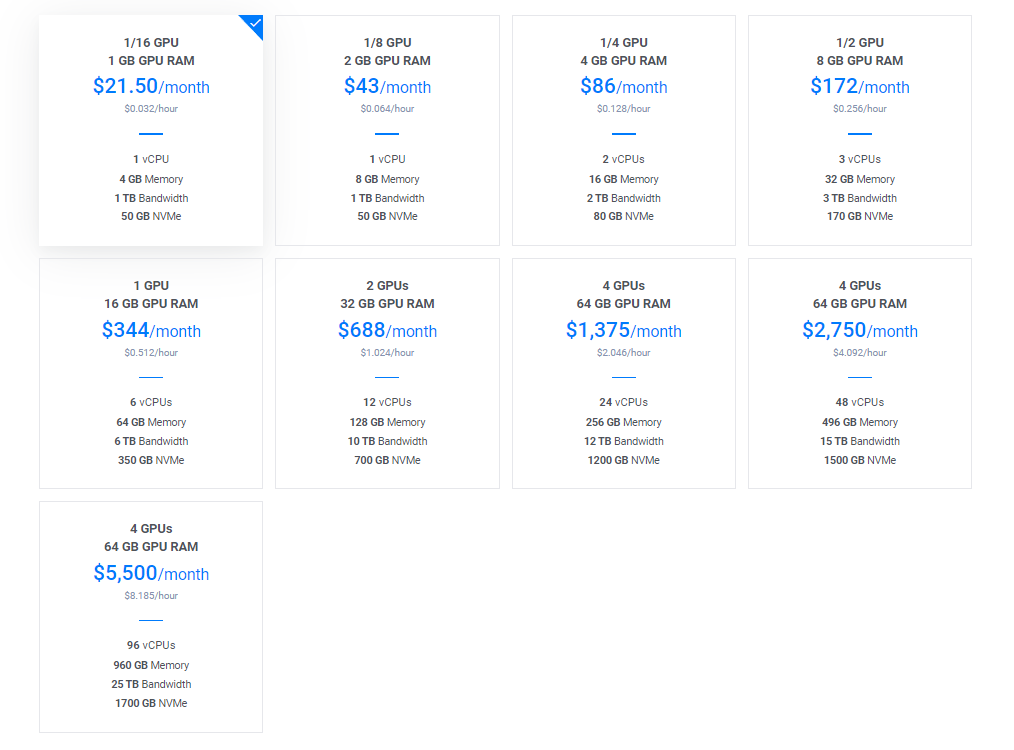The image size is (1014, 750).
Task: Choose the 1 GPU $344/month plan card
Action: click(x=151, y=373)
